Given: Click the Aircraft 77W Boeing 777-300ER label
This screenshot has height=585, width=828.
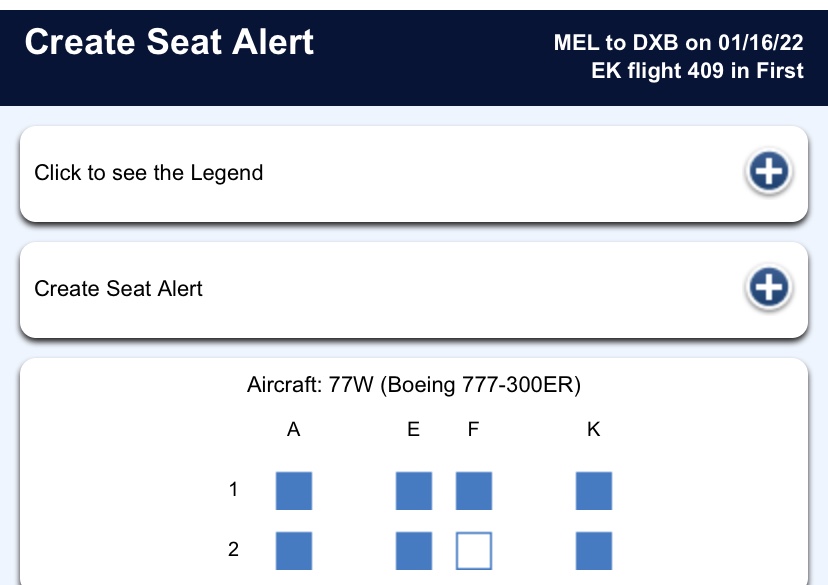Looking at the screenshot, I should [x=414, y=385].
